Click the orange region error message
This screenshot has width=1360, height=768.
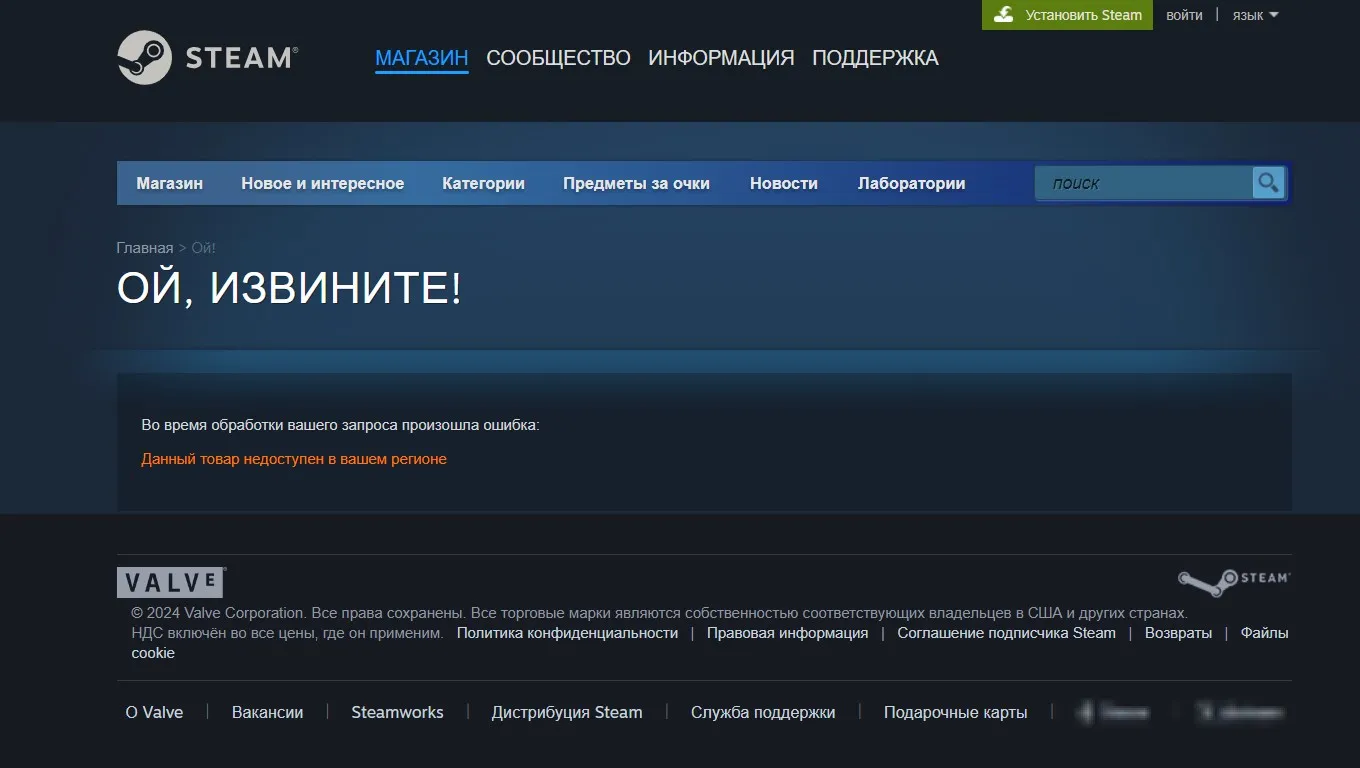294,459
